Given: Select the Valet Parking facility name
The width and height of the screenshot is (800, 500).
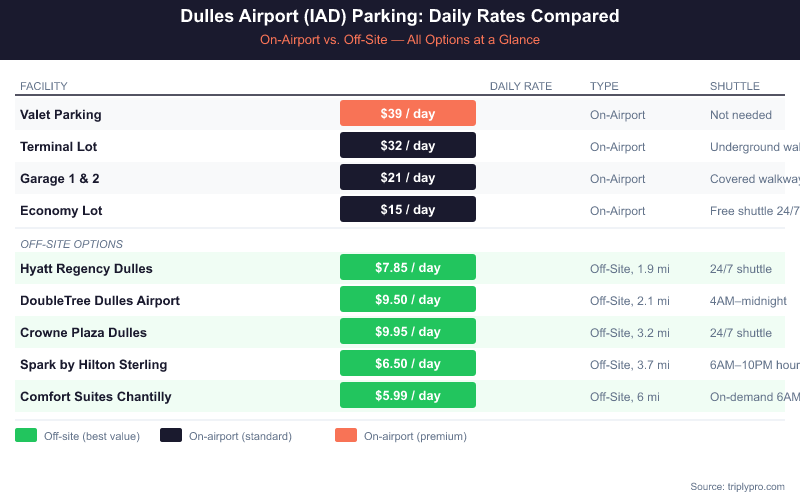Looking at the screenshot, I should pos(61,115).
